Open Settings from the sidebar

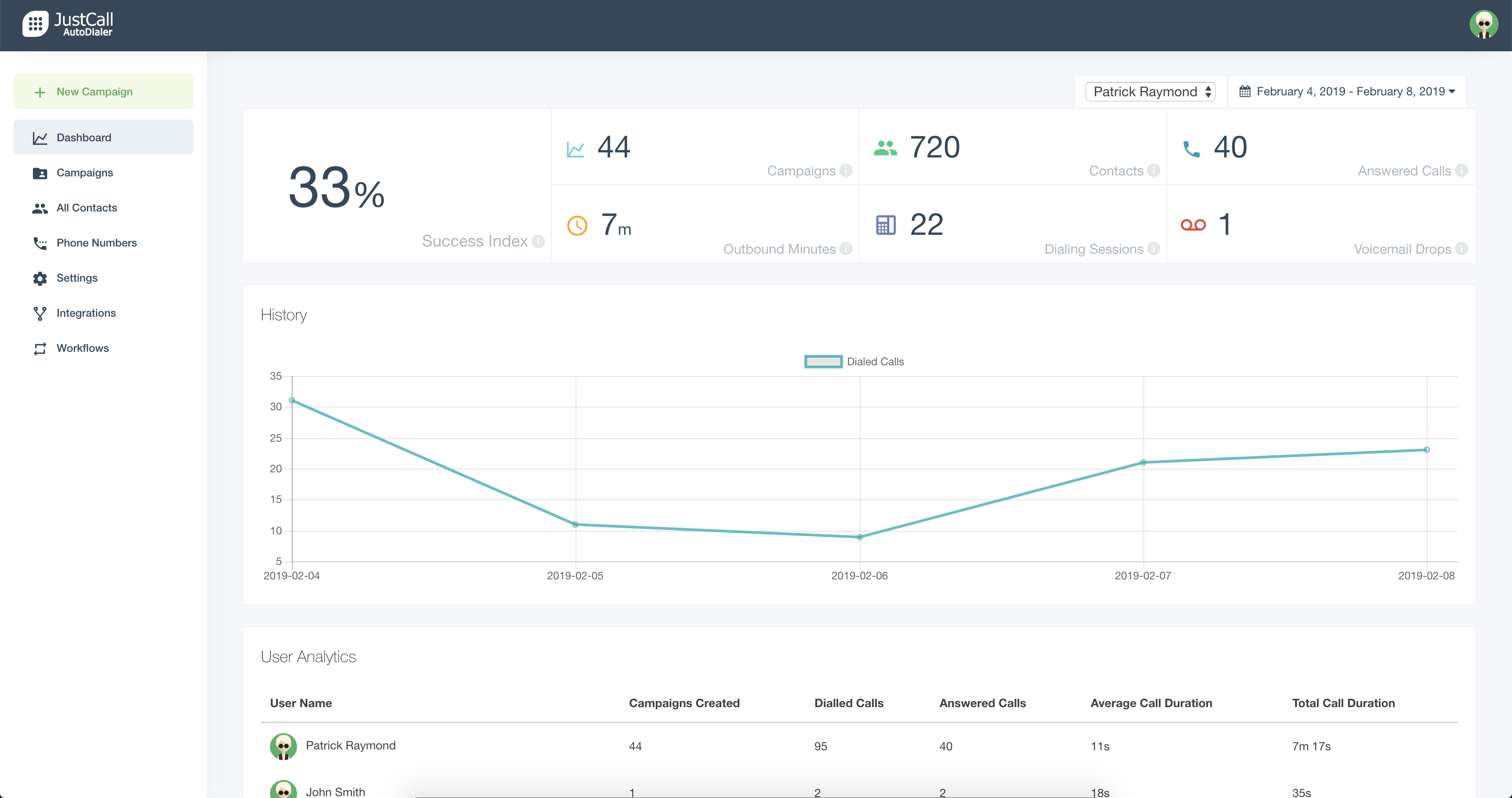(77, 278)
